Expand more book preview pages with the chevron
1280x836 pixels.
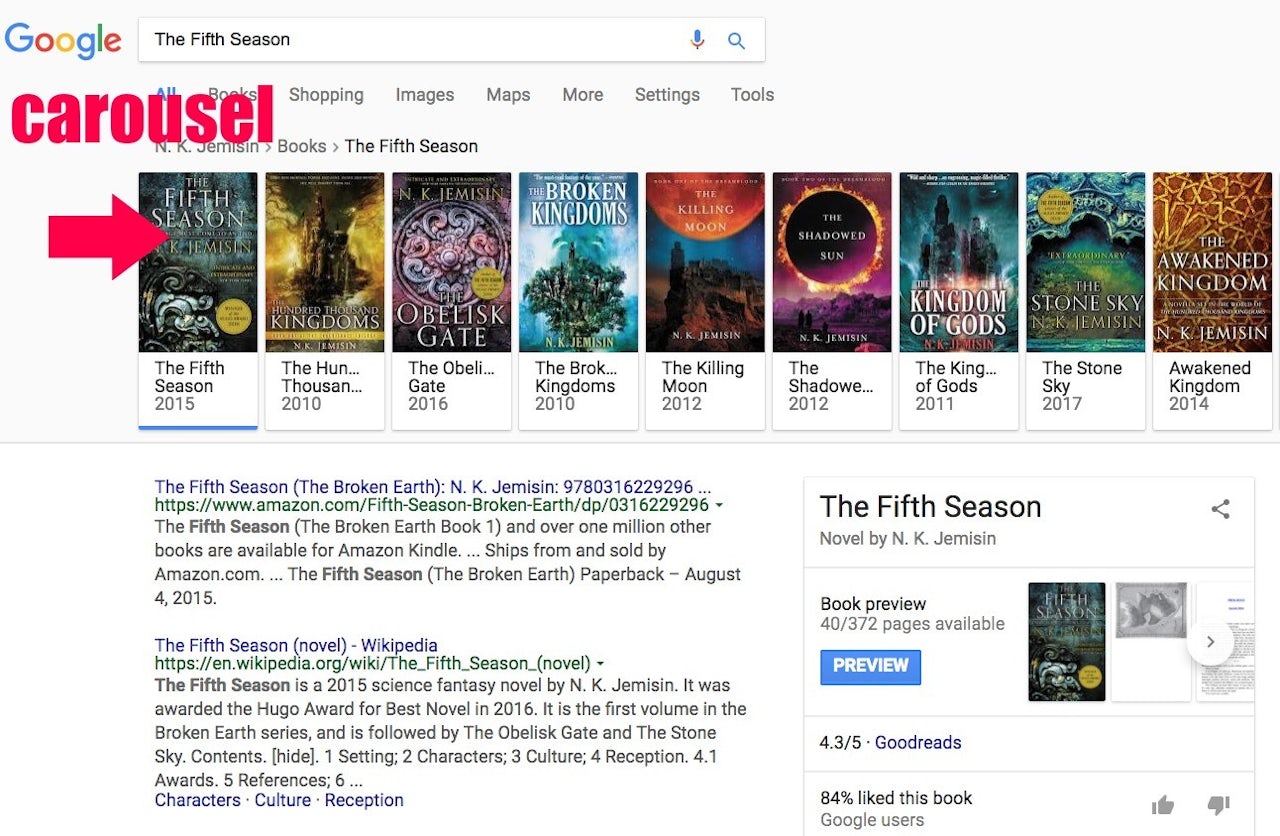tap(1210, 642)
